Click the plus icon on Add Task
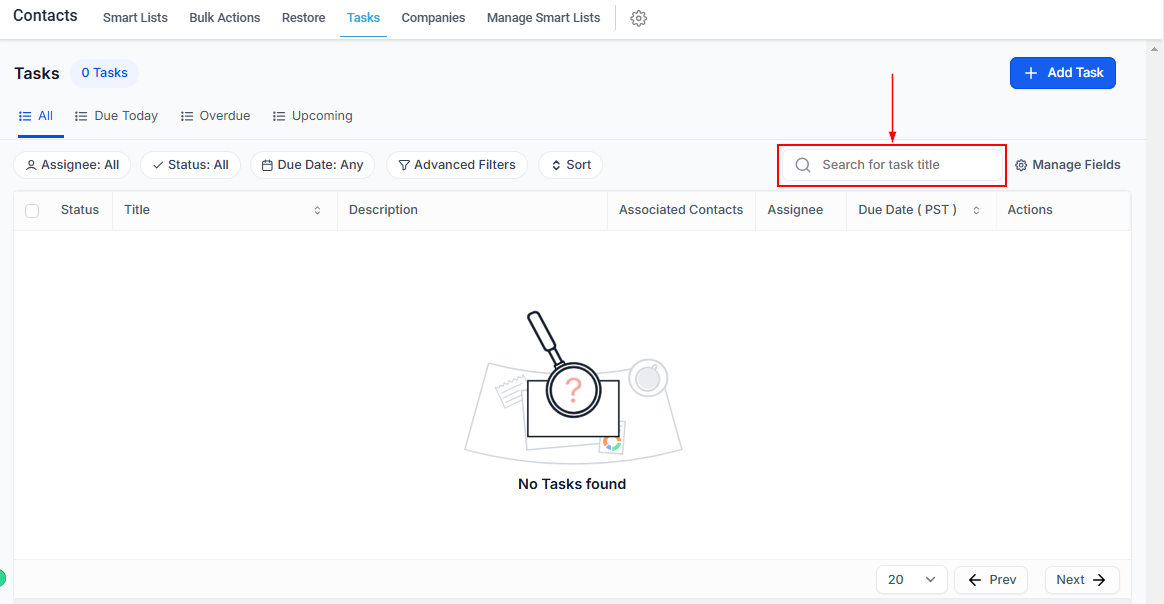 click(x=1031, y=73)
